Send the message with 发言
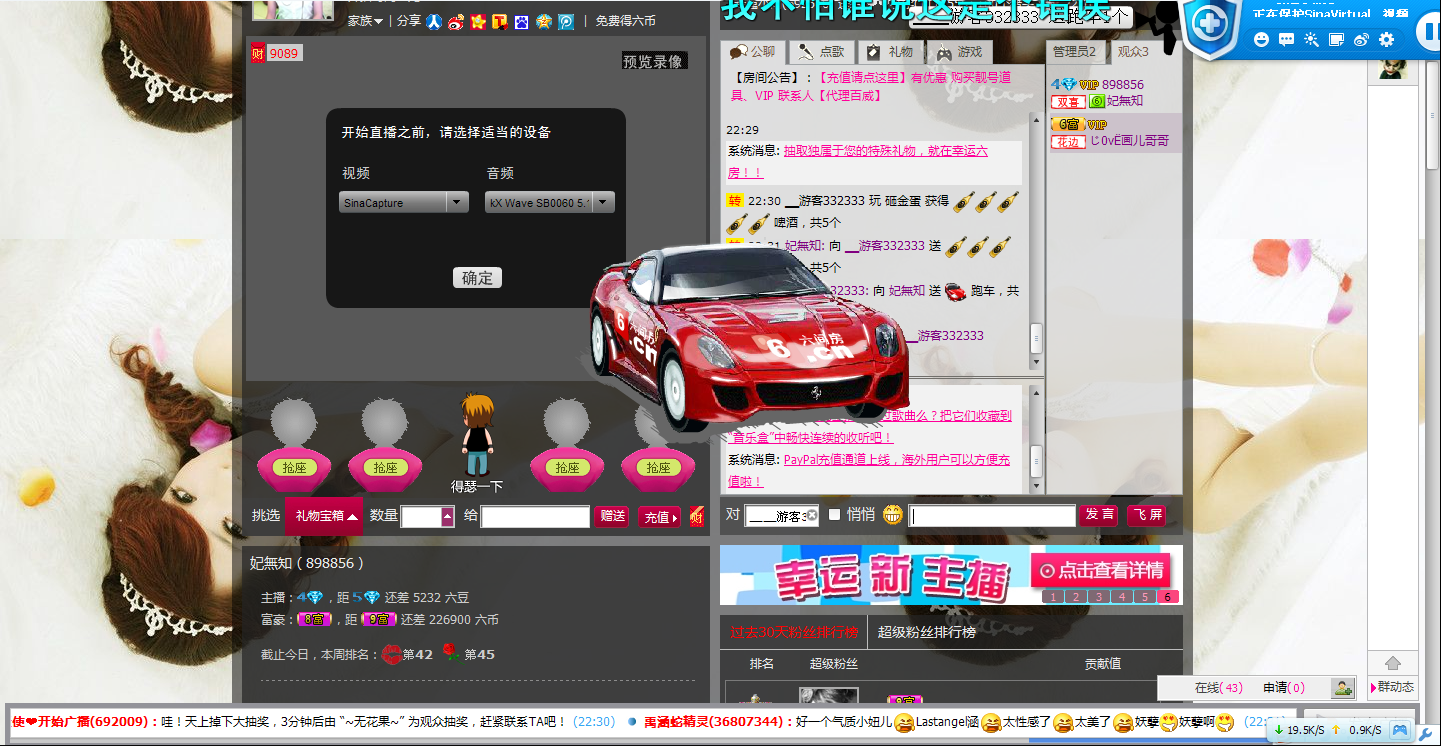This screenshot has height=746, width=1441. click(x=1099, y=515)
